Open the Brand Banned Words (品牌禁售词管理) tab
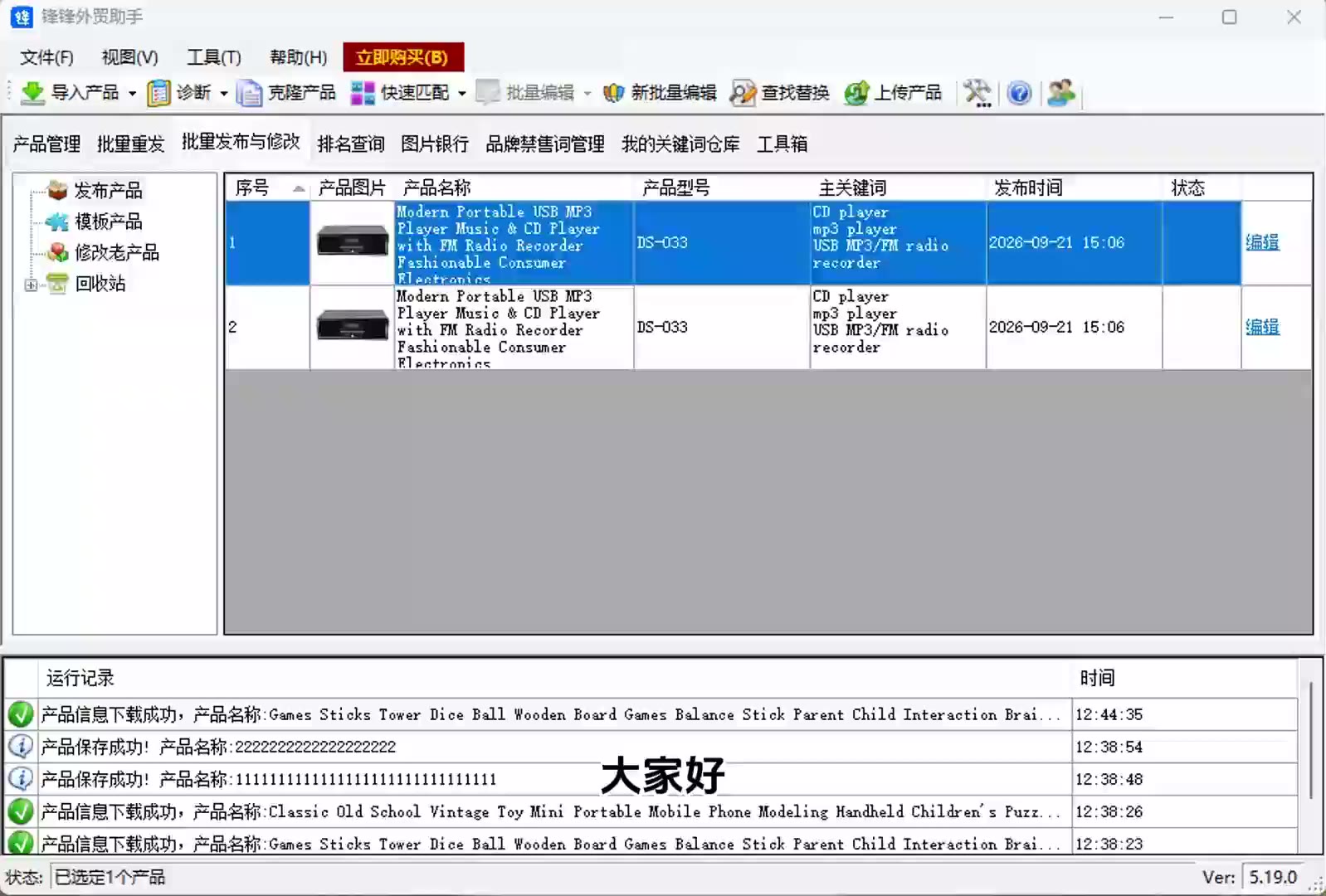 pyautogui.click(x=545, y=144)
